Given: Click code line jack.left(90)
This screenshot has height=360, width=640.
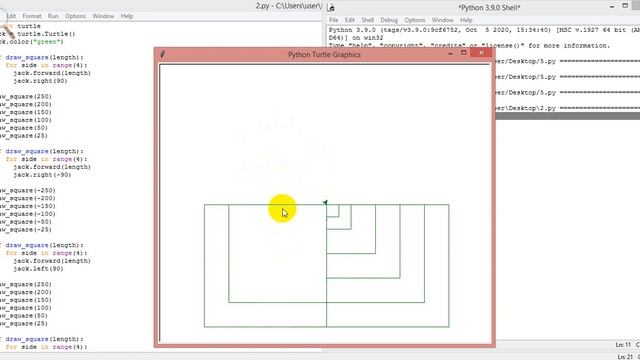Looking at the screenshot, I should coord(38,269).
